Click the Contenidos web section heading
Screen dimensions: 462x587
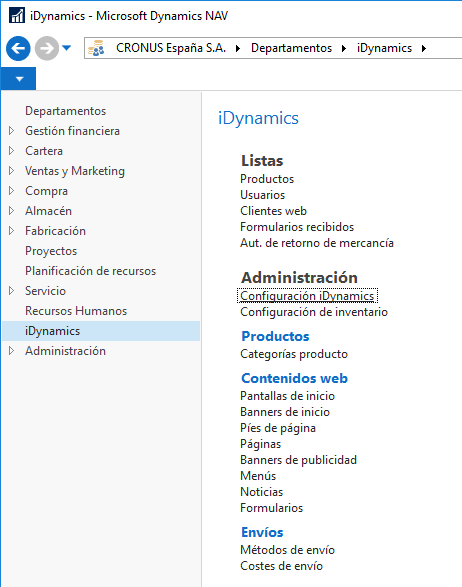point(294,378)
